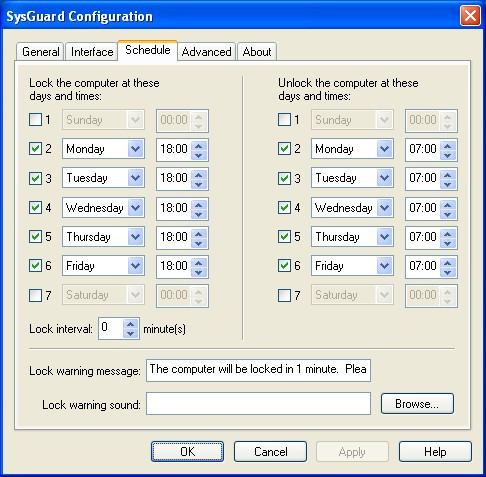Open the unlock Friday day dropdown
Viewport: 486px width, 477px height.
pyautogui.click(x=384, y=266)
